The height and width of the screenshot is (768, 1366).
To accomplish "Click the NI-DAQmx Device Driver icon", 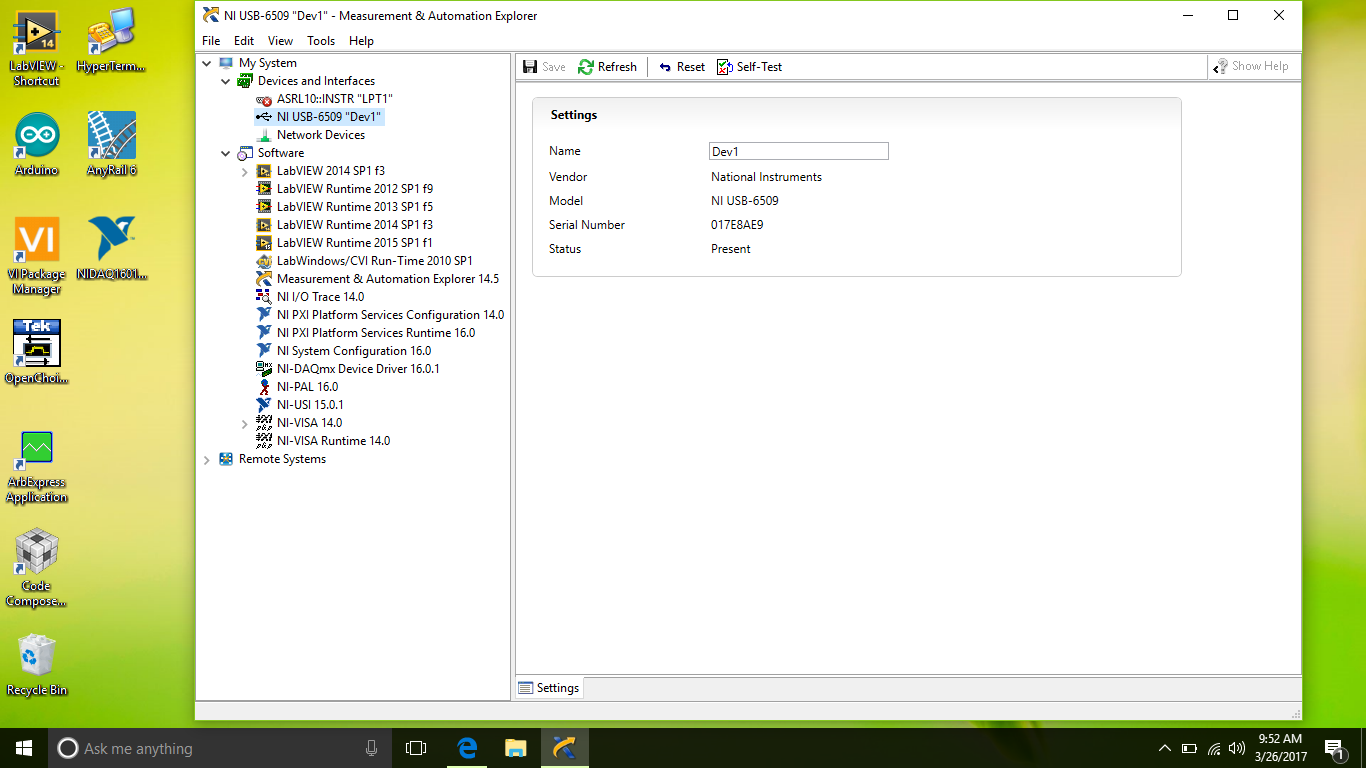I will click(x=264, y=369).
